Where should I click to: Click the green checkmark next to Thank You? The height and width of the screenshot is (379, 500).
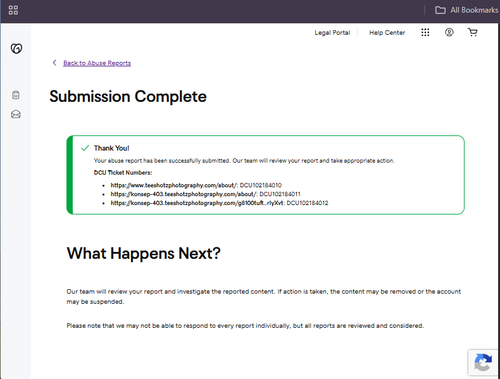coord(85,148)
